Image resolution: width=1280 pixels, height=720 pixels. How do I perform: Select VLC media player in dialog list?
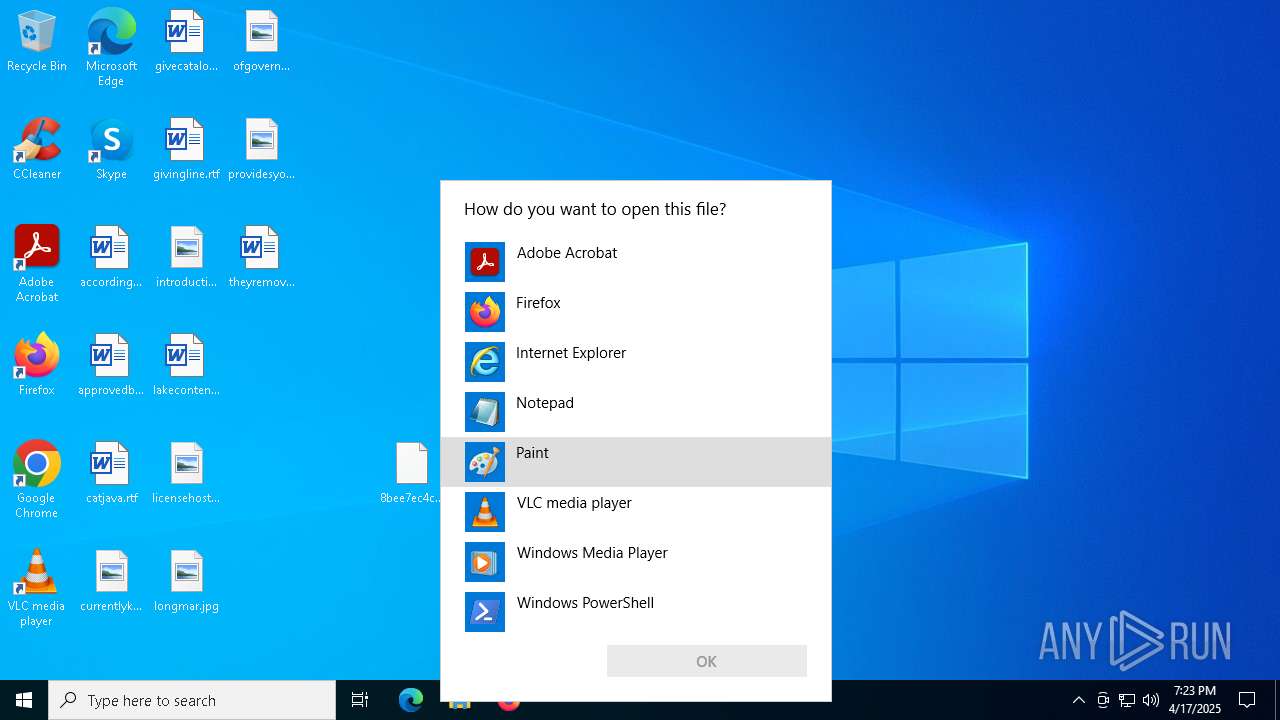point(636,512)
